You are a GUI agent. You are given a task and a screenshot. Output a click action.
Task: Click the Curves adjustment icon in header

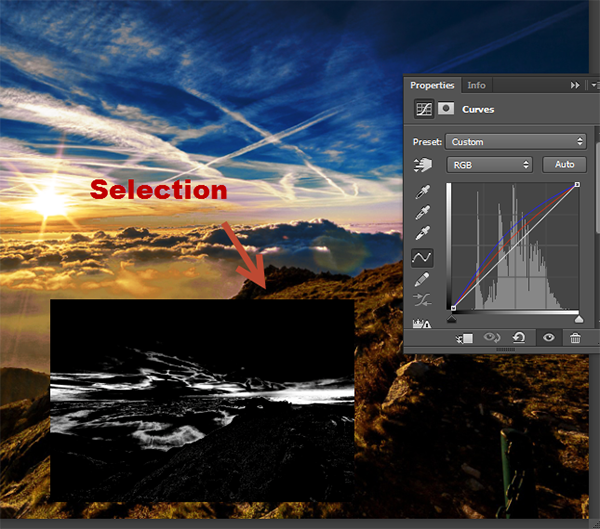click(x=422, y=109)
